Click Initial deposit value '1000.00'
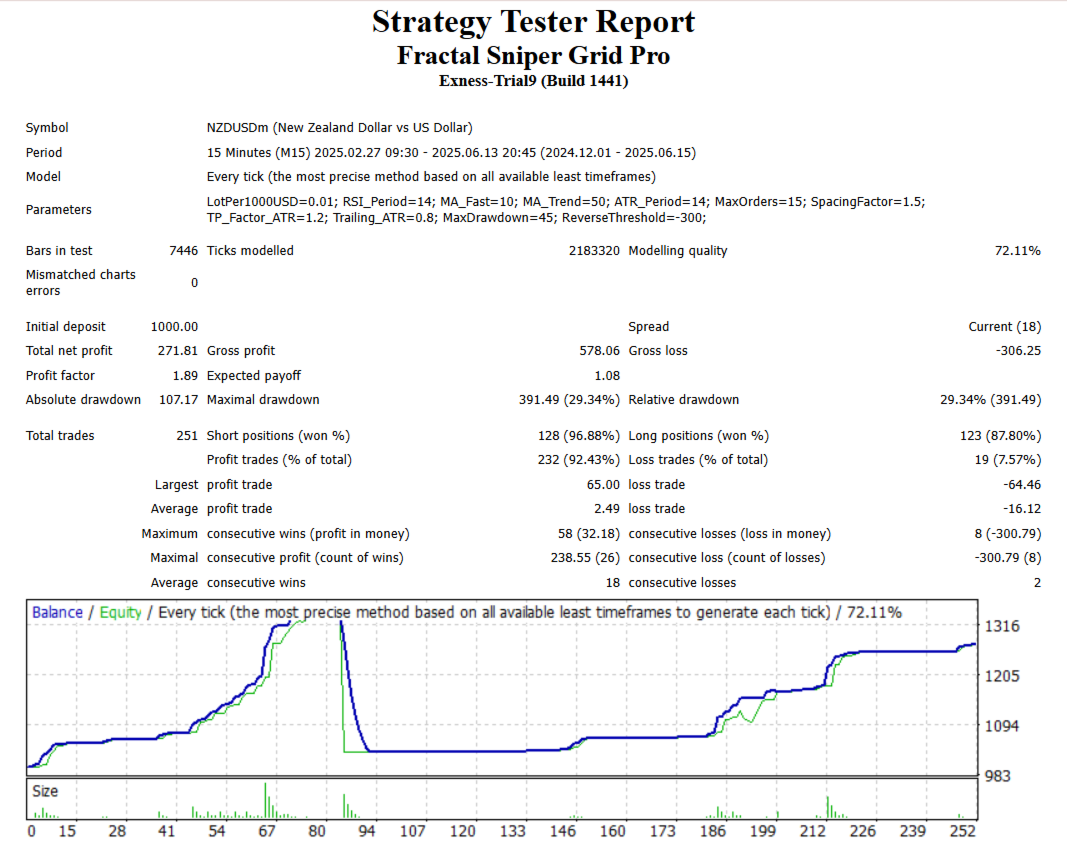Screen dimensions: 1067x845 (x=174, y=327)
